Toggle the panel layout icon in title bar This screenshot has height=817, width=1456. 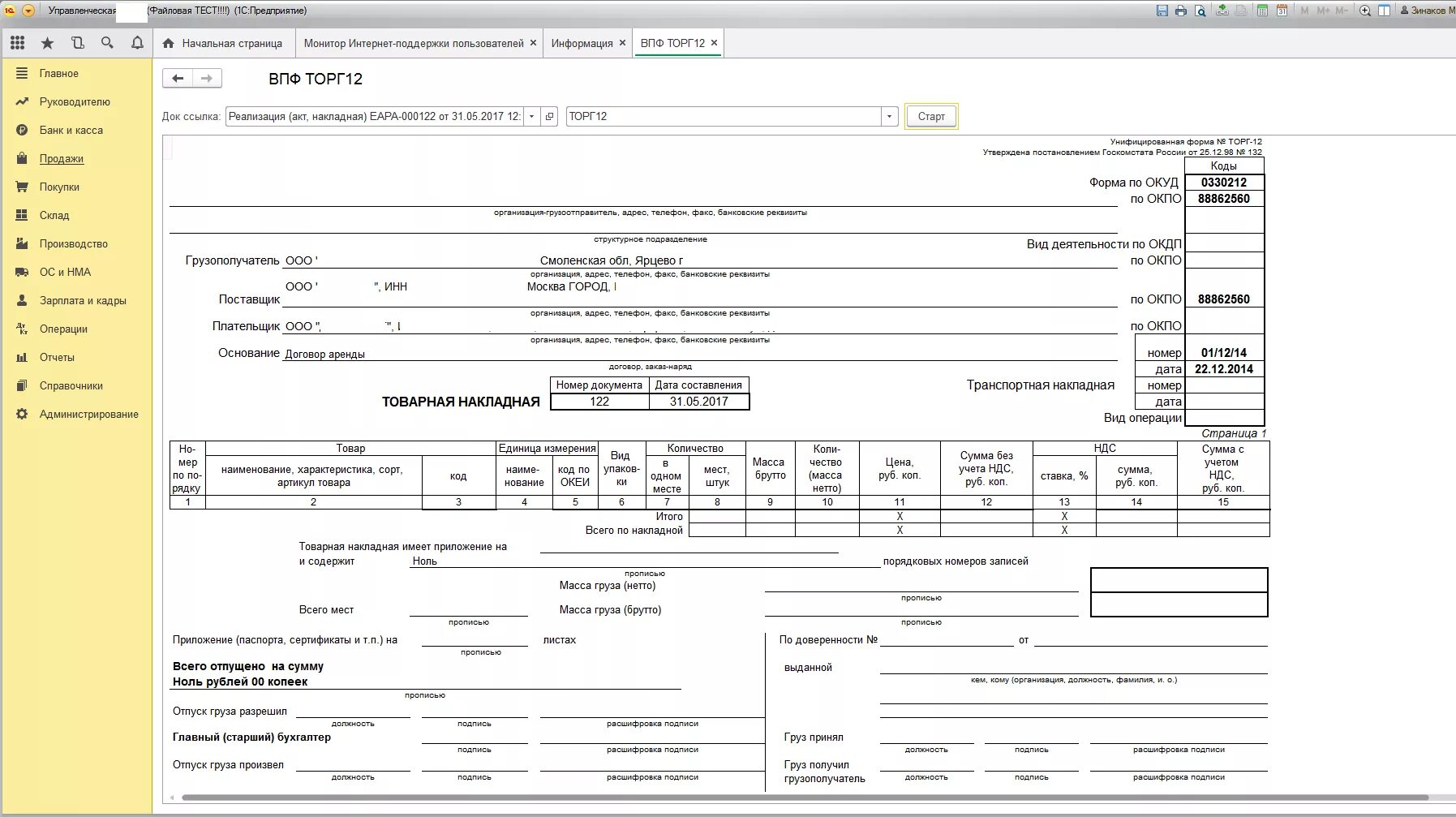point(1384,11)
